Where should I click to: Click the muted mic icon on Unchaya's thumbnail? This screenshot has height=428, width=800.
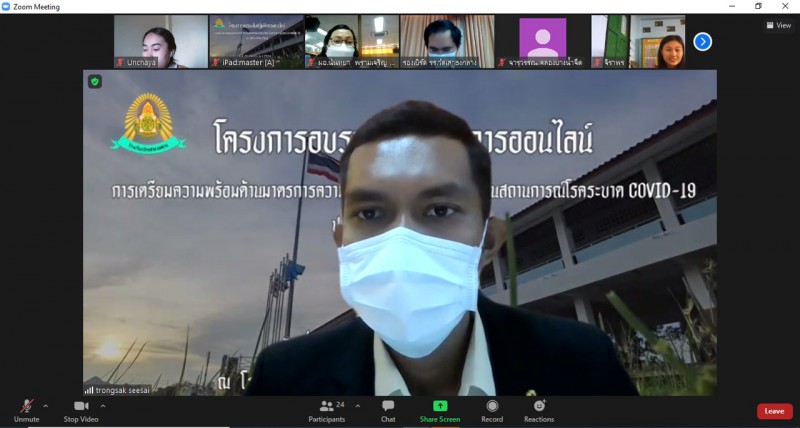tap(119, 63)
